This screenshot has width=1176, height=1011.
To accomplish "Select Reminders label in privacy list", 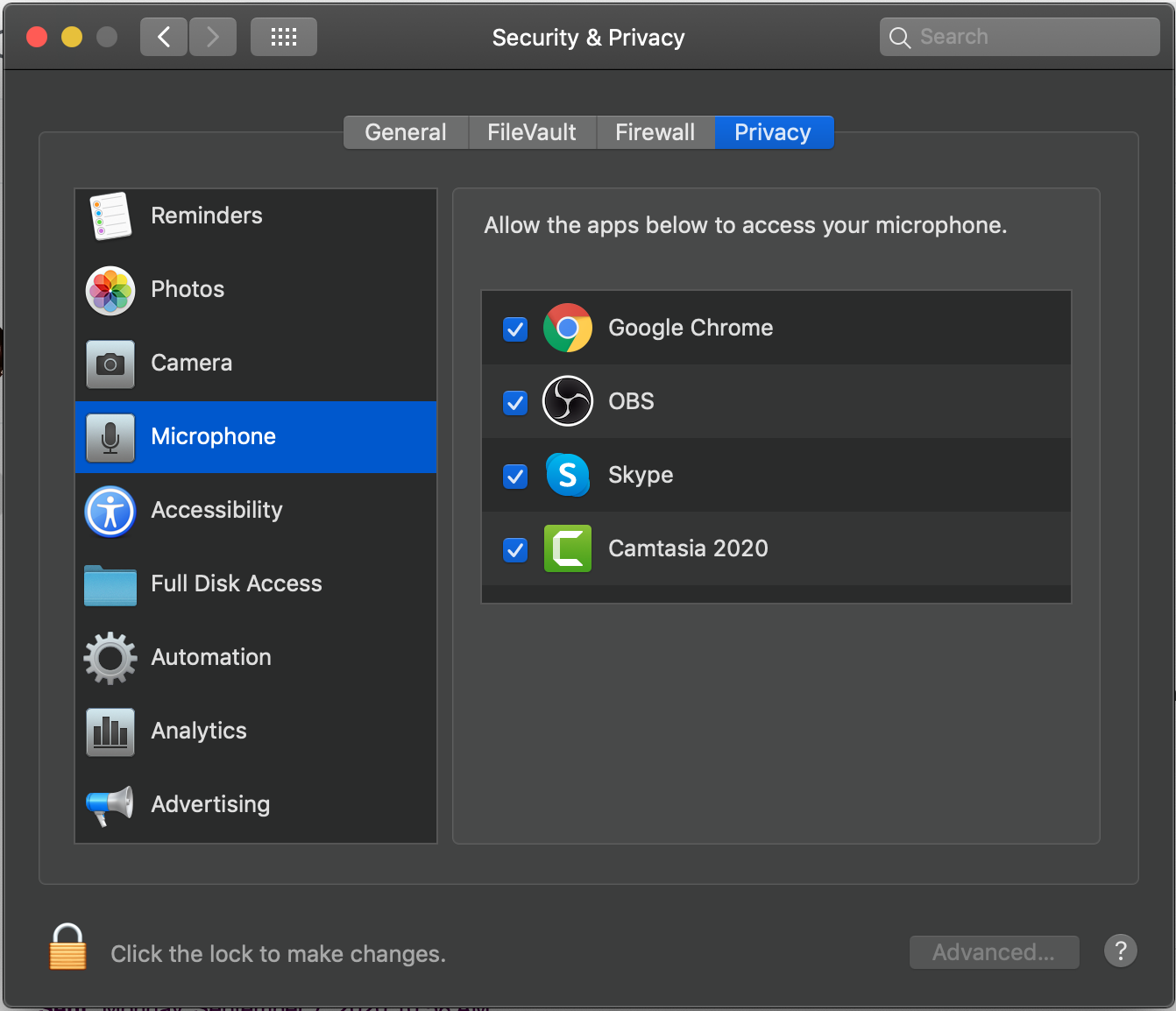I will click(207, 216).
